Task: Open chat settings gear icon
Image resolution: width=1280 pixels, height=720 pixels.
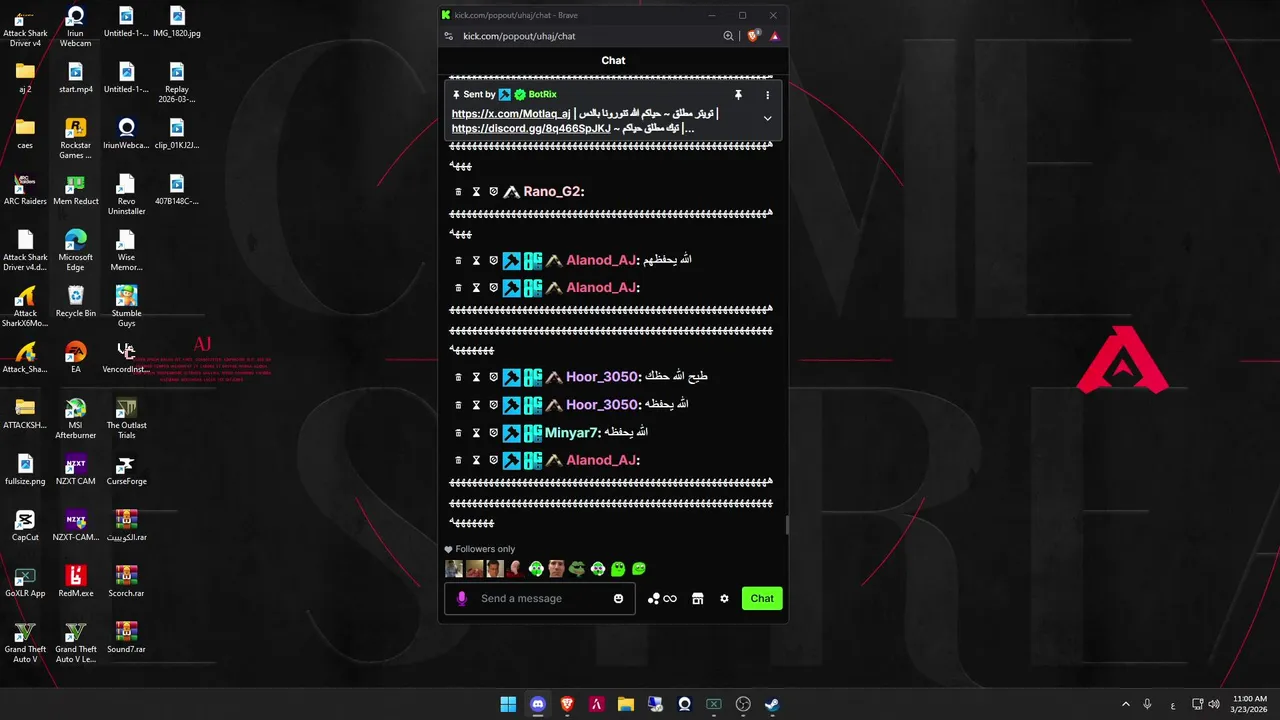Action: [x=724, y=598]
